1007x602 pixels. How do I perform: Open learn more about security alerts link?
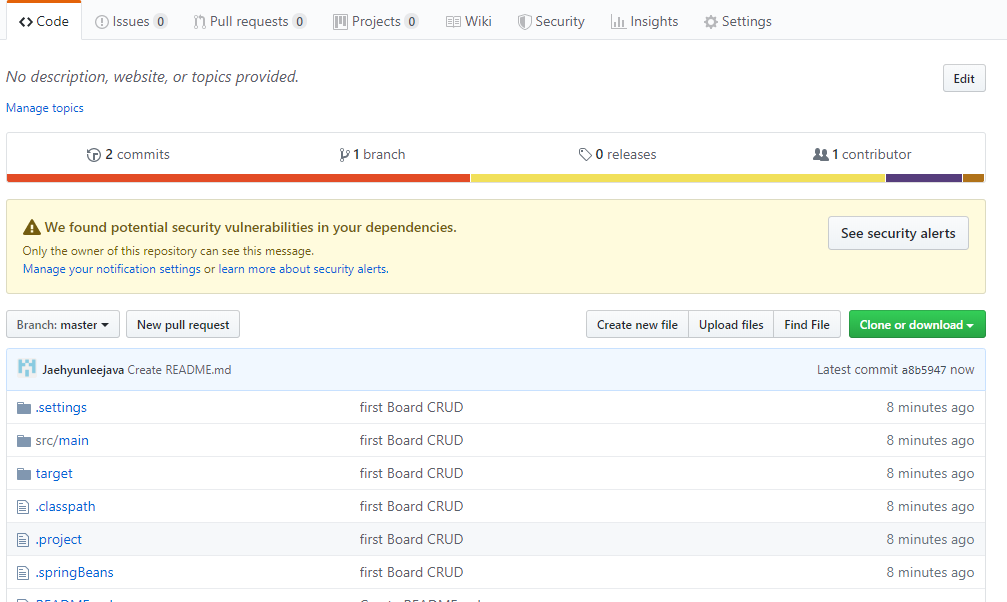(x=303, y=269)
